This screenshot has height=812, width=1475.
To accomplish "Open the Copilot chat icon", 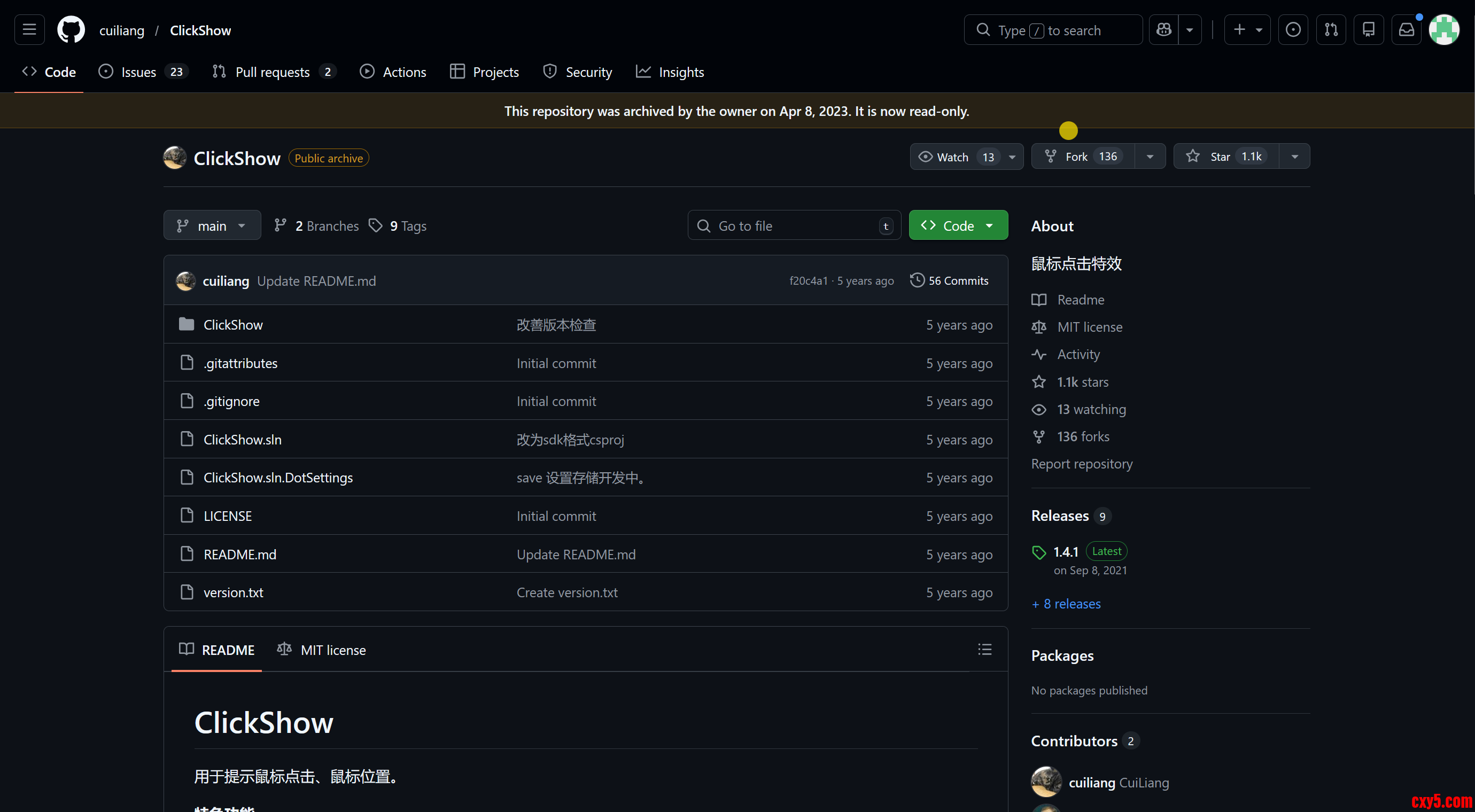I will click(x=1163, y=30).
